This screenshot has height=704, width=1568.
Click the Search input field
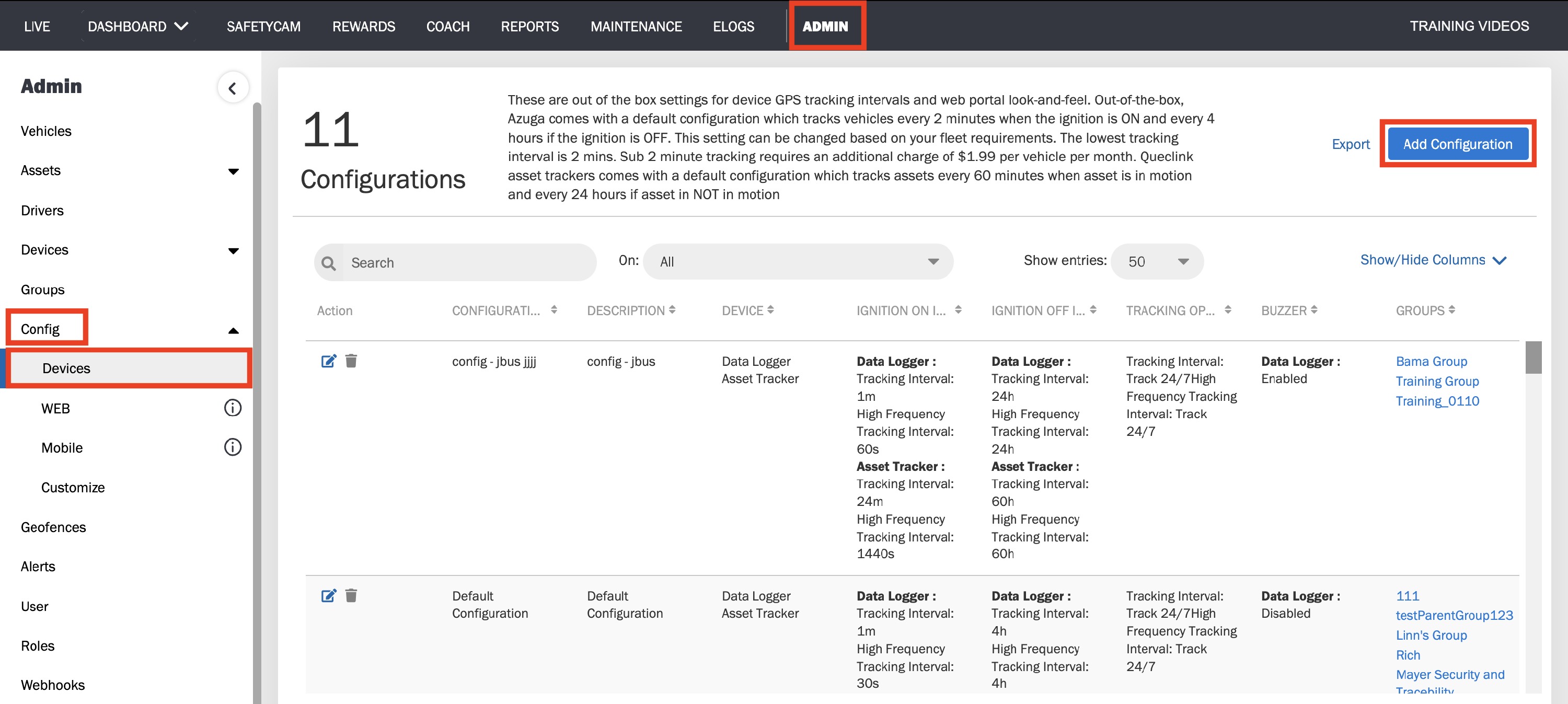coord(469,263)
